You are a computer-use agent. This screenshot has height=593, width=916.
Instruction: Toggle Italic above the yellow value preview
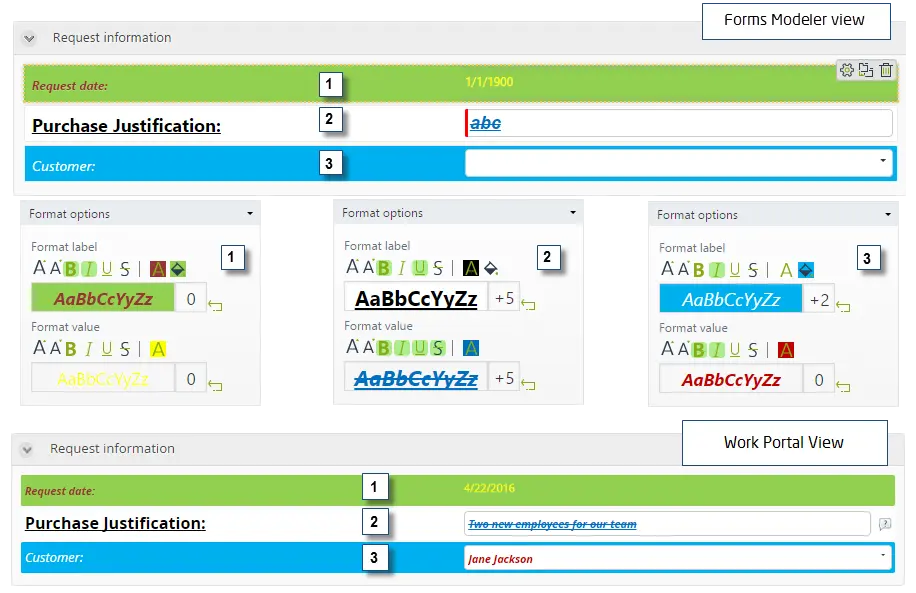pyautogui.click(x=89, y=349)
